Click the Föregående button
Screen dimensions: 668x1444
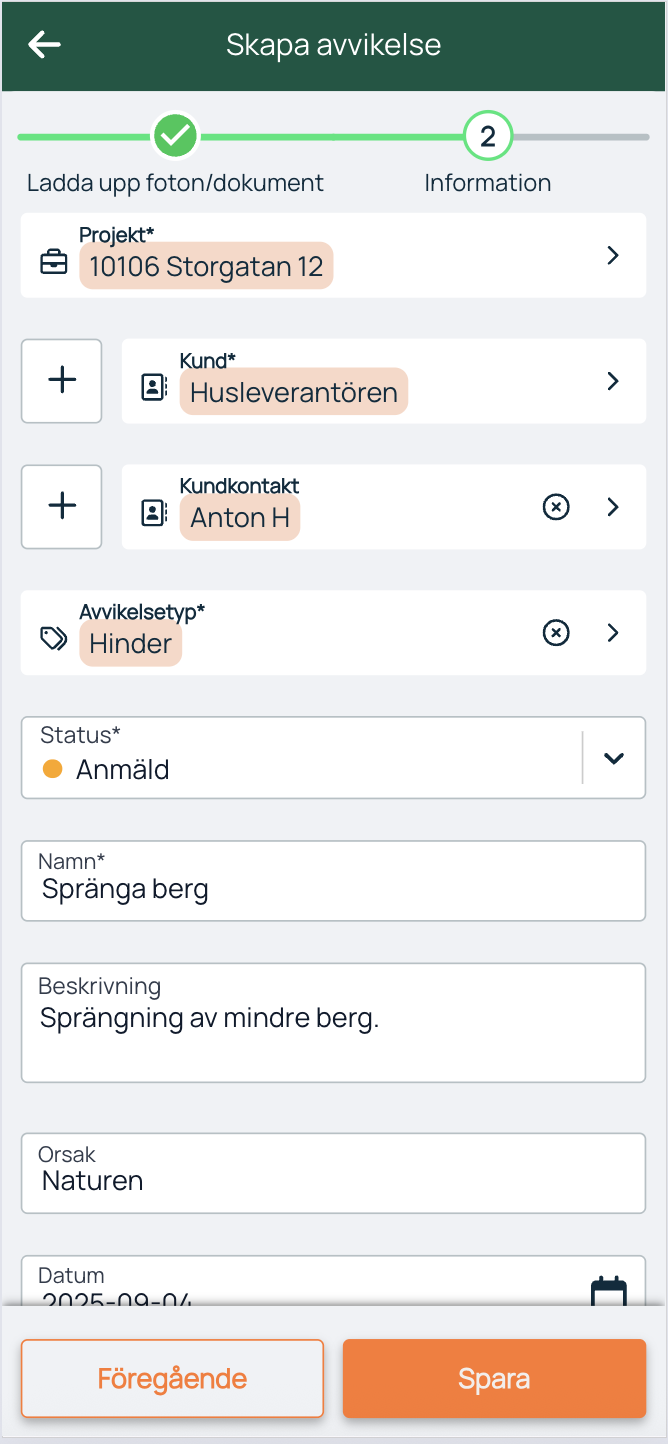pos(171,1378)
